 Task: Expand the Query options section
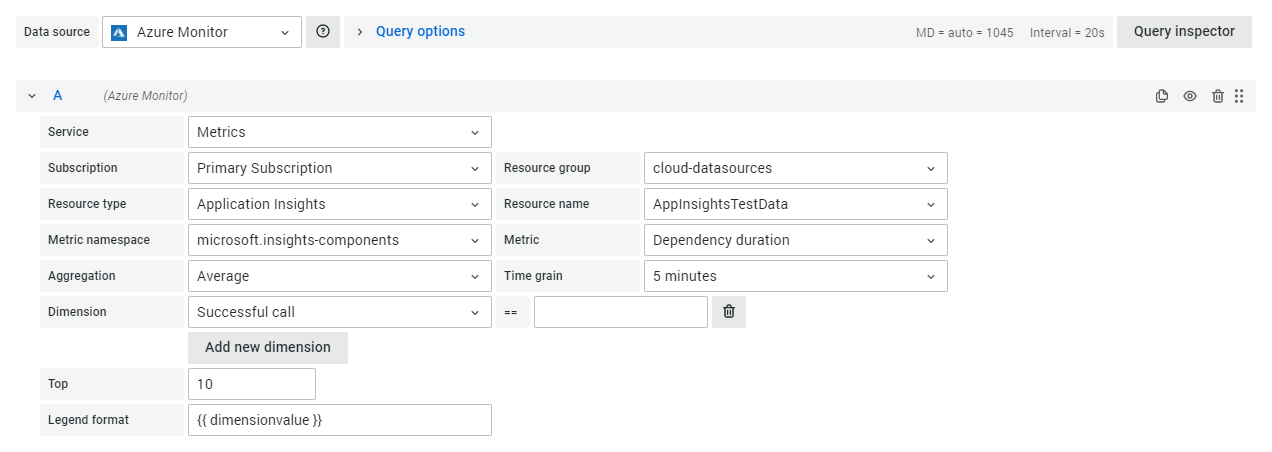419,32
